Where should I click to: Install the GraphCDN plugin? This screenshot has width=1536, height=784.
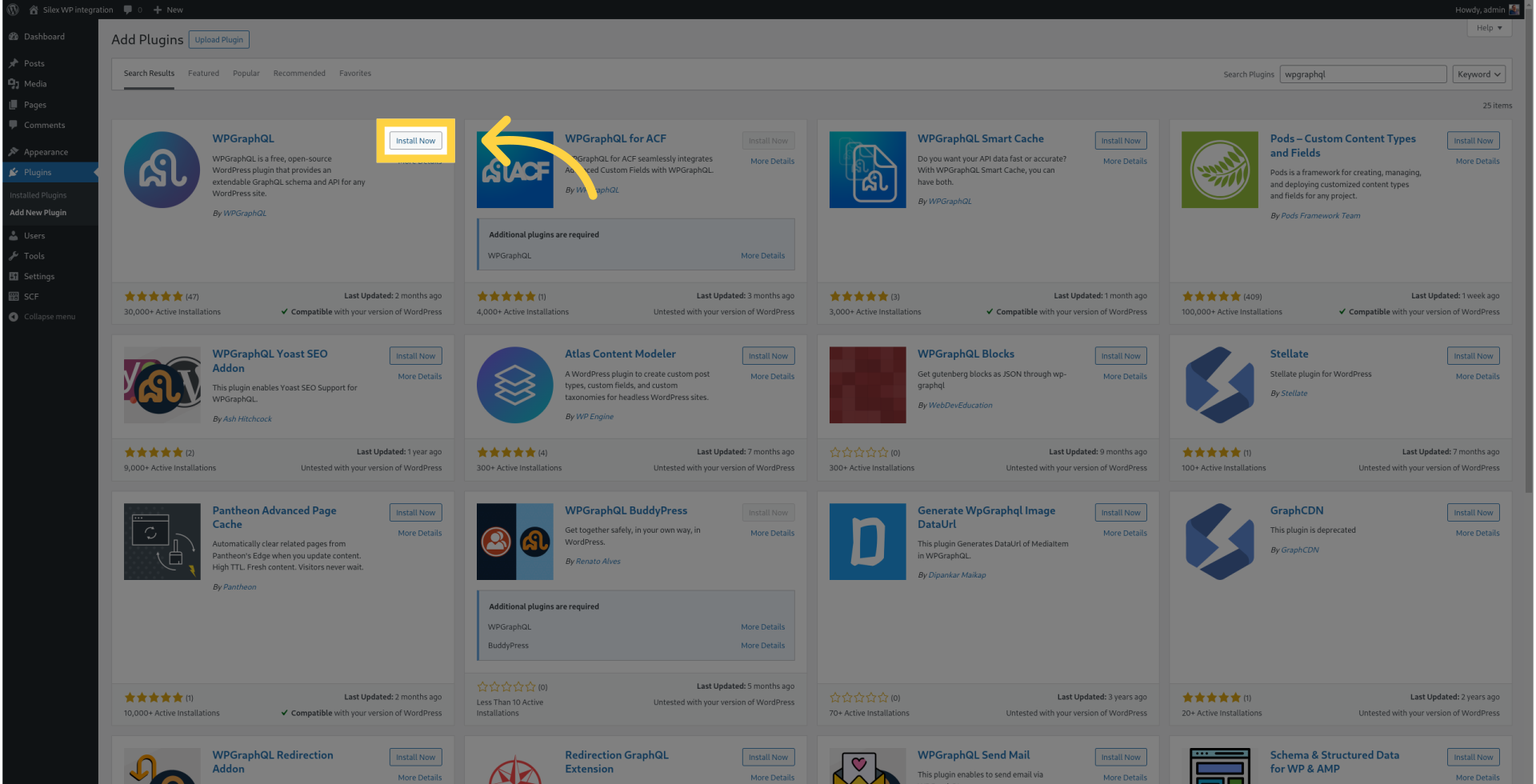(1473, 513)
